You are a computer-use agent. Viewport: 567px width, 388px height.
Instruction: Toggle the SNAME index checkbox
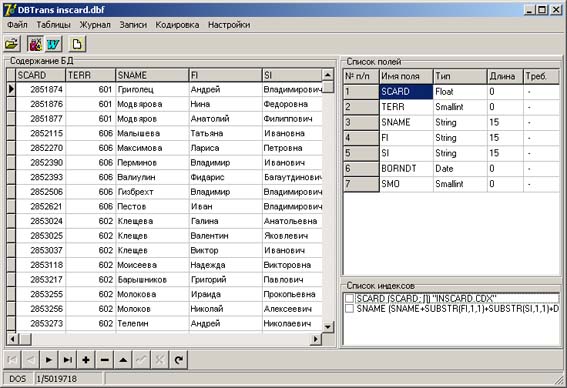(349, 309)
